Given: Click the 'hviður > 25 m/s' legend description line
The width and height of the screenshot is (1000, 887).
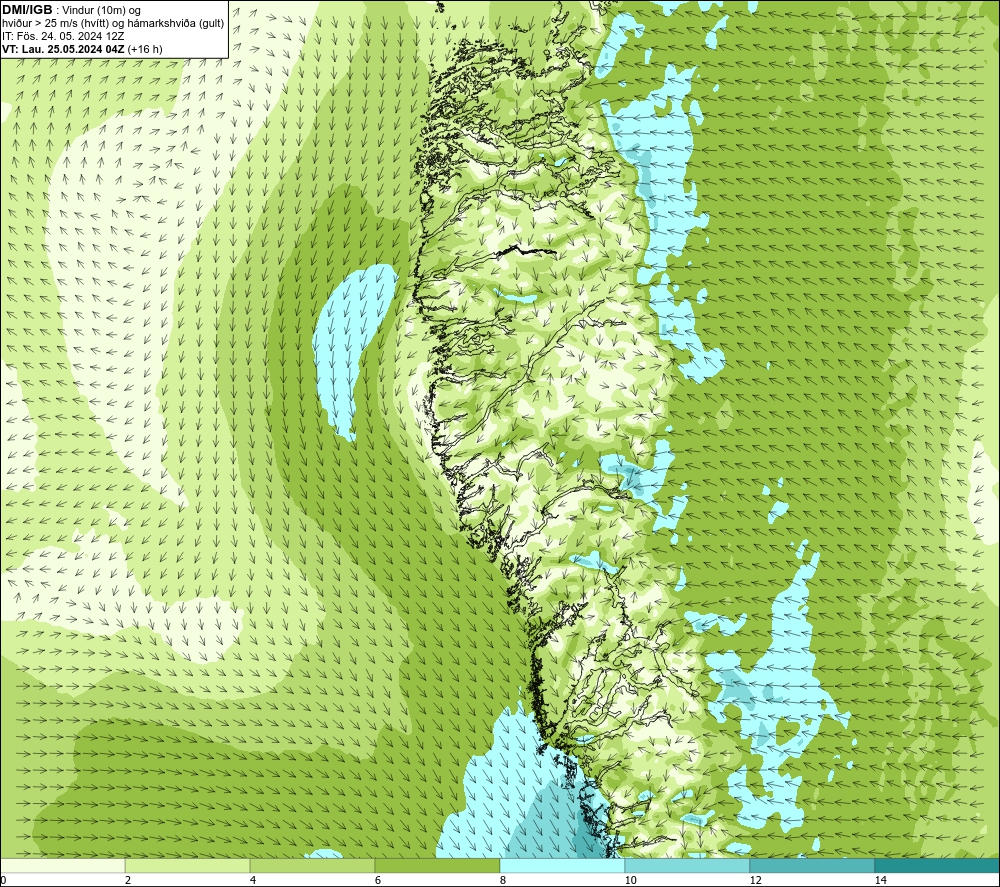Looking at the screenshot, I should [113, 24].
